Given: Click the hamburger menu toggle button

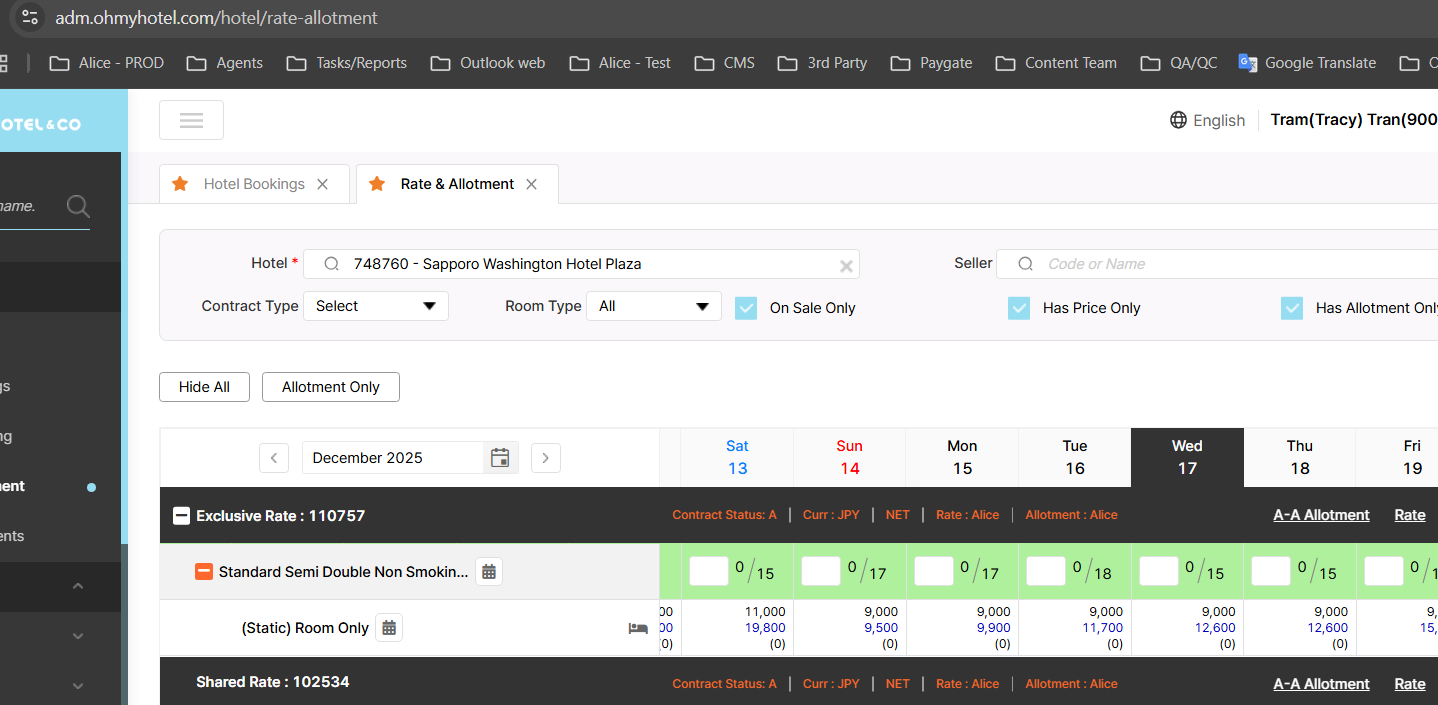Looking at the screenshot, I should pos(191,120).
